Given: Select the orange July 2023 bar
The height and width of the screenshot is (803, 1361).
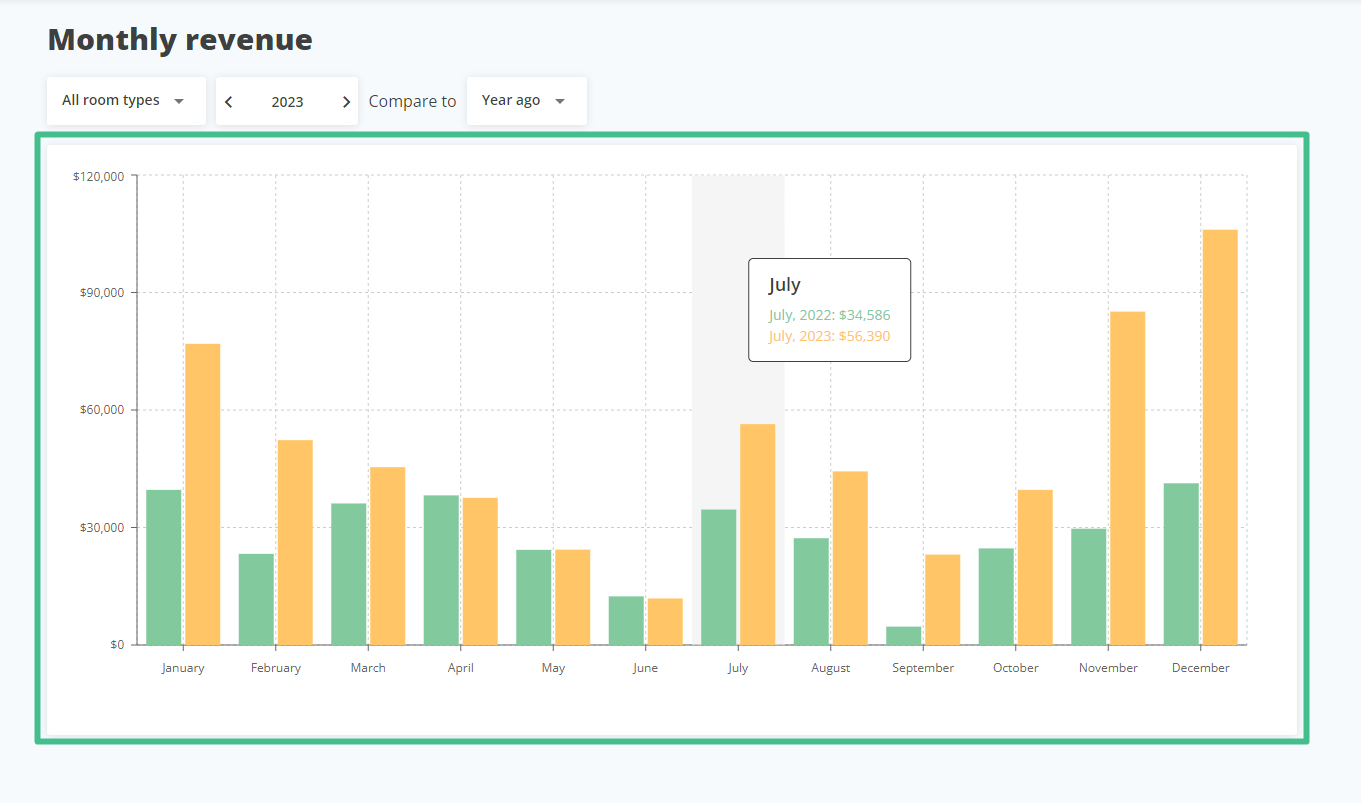Looking at the screenshot, I should tap(757, 534).
